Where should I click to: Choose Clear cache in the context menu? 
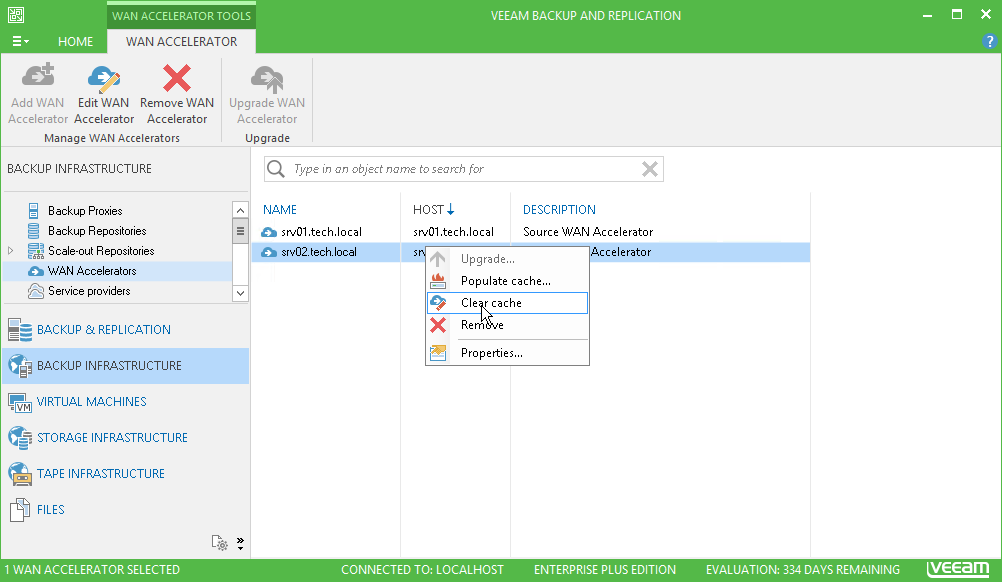click(507, 303)
